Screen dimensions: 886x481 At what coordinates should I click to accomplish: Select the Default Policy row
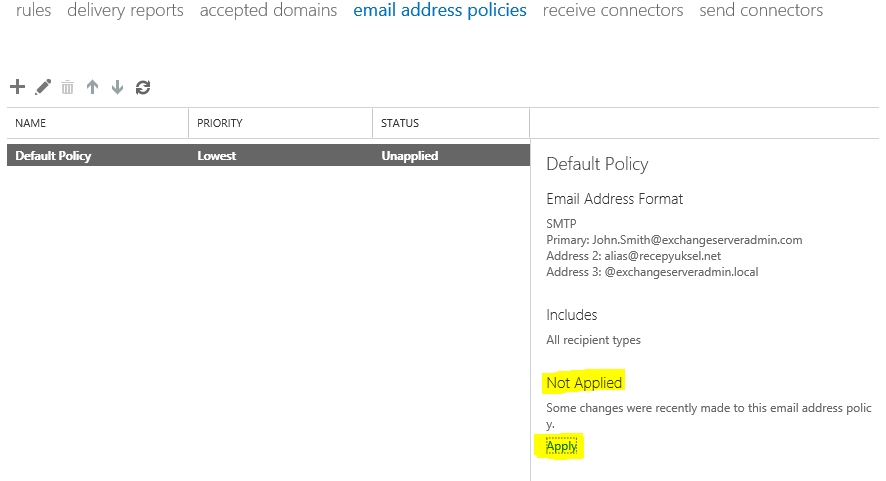268,155
